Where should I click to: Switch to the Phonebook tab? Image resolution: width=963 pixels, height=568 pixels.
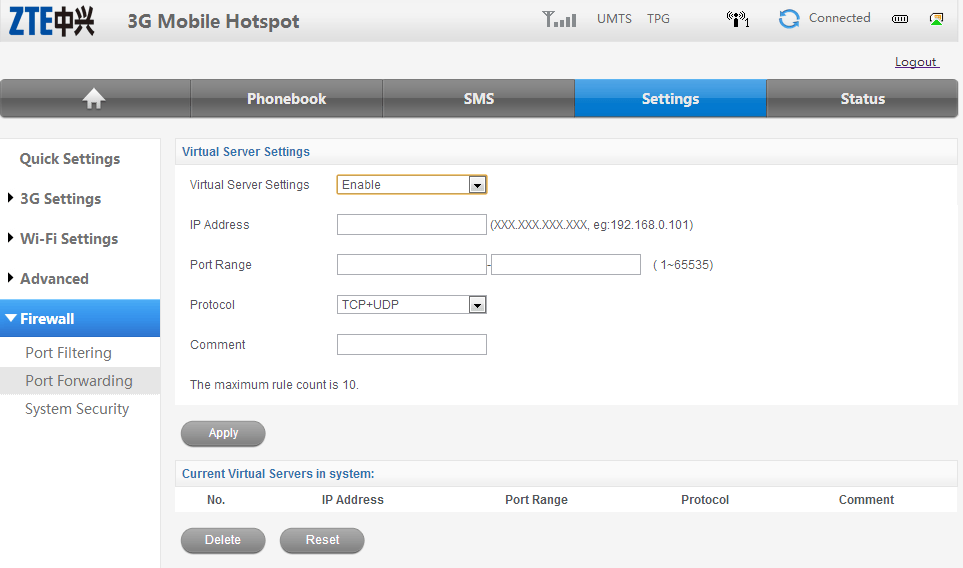click(286, 99)
